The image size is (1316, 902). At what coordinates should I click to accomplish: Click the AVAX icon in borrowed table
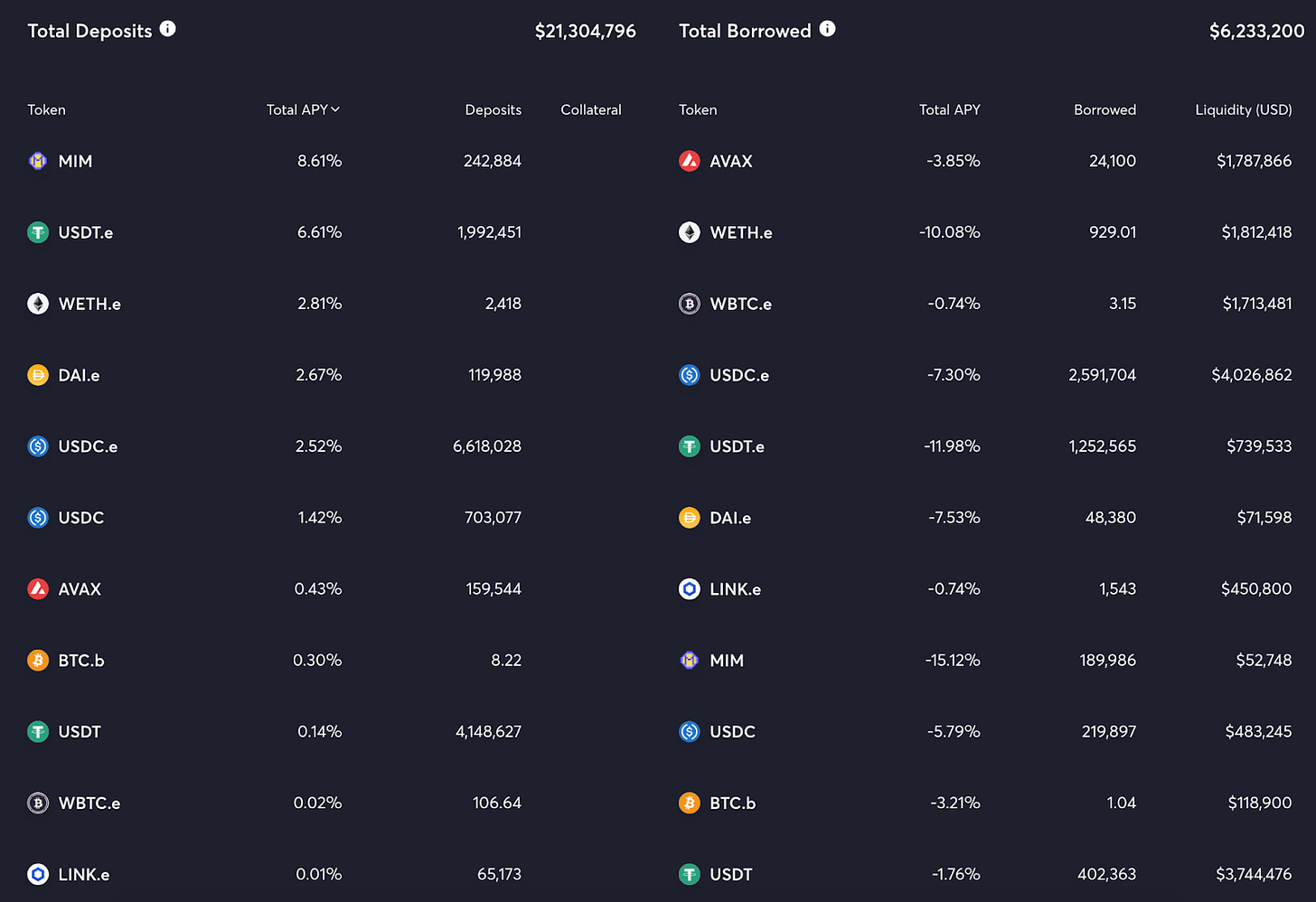690,161
